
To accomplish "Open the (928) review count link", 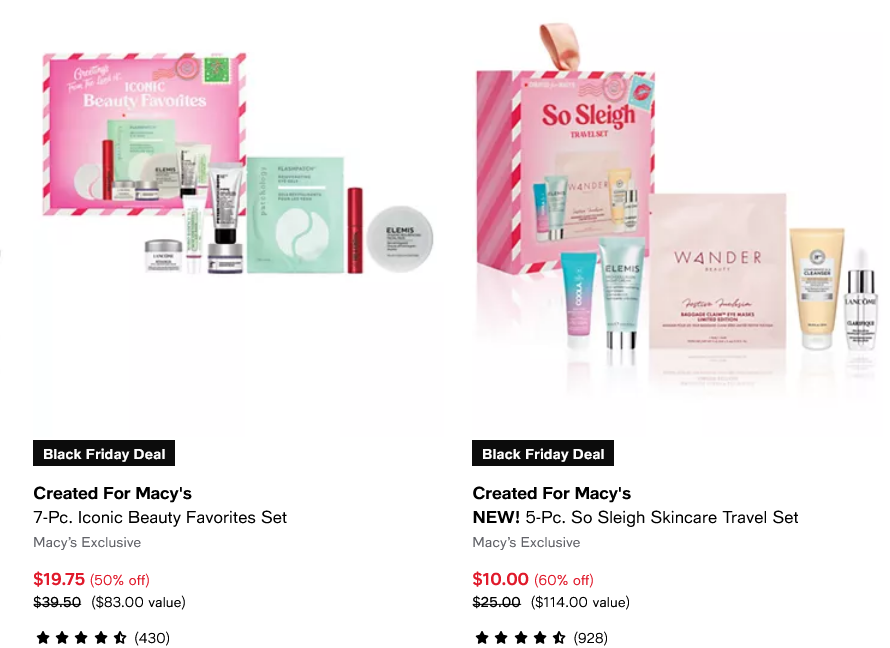I will 591,638.
